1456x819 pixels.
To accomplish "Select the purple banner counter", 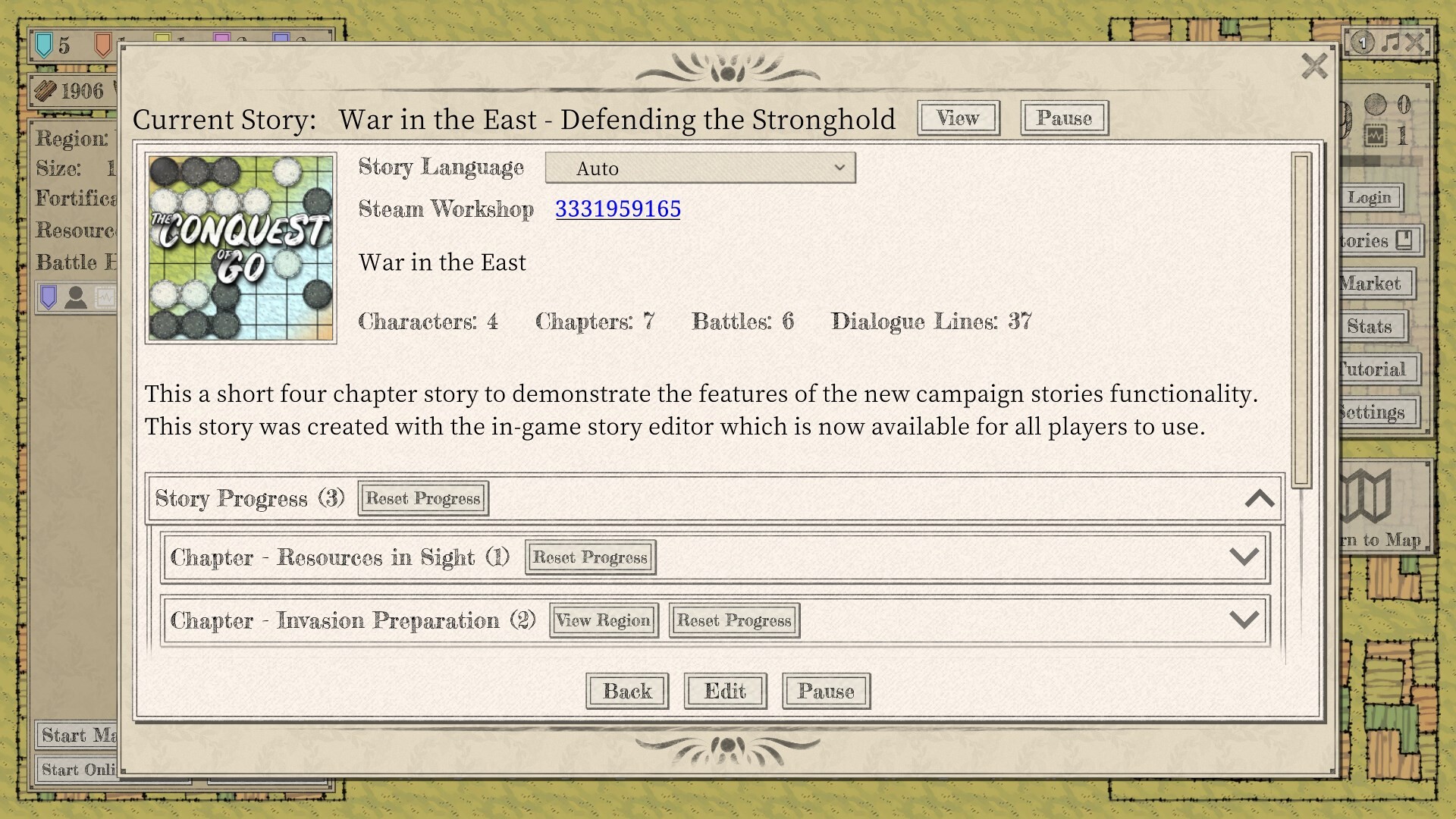I will point(222,36).
